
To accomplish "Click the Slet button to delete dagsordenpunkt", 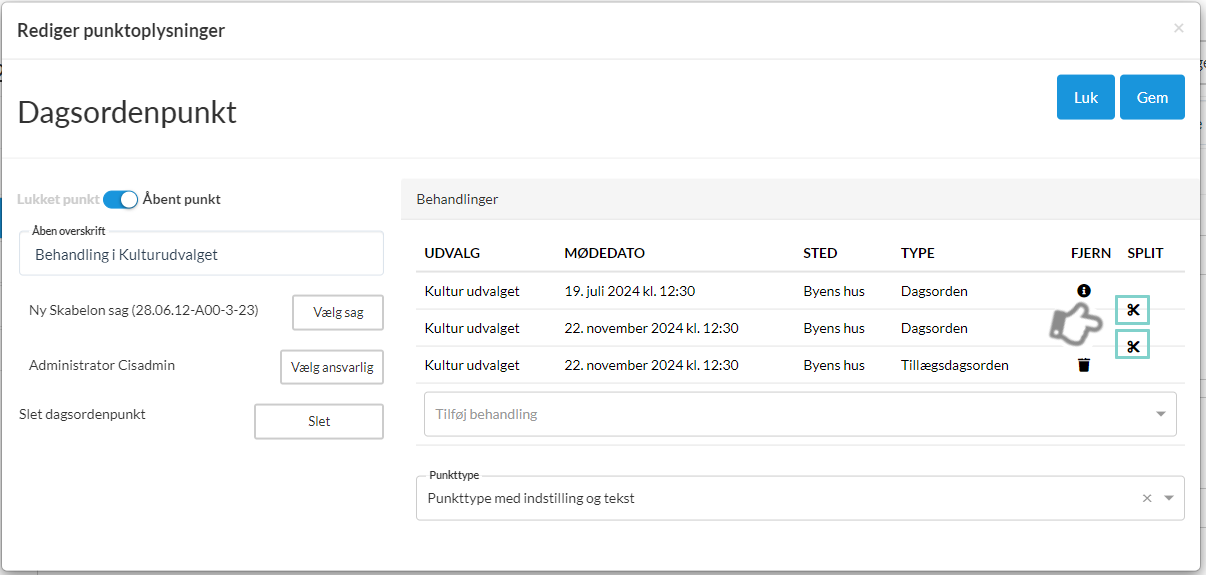I will point(318,421).
